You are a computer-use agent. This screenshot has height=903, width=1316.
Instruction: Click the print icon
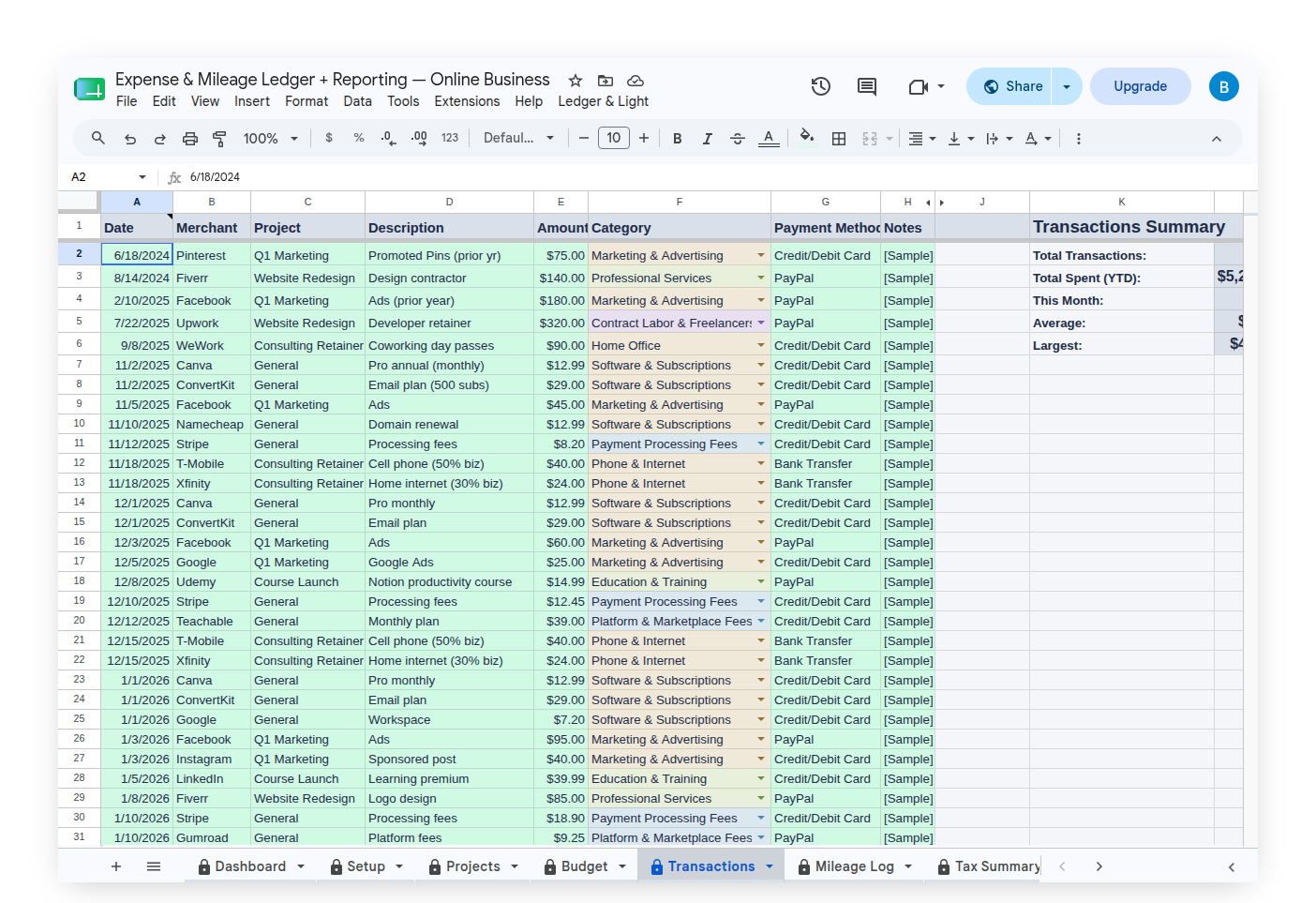coord(190,139)
